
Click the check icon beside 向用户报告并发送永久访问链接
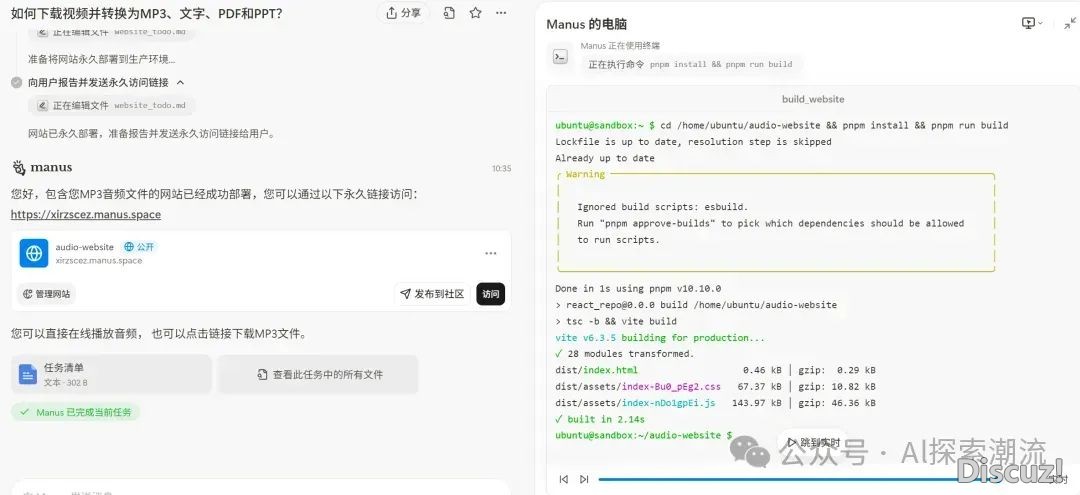pos(17,83)
